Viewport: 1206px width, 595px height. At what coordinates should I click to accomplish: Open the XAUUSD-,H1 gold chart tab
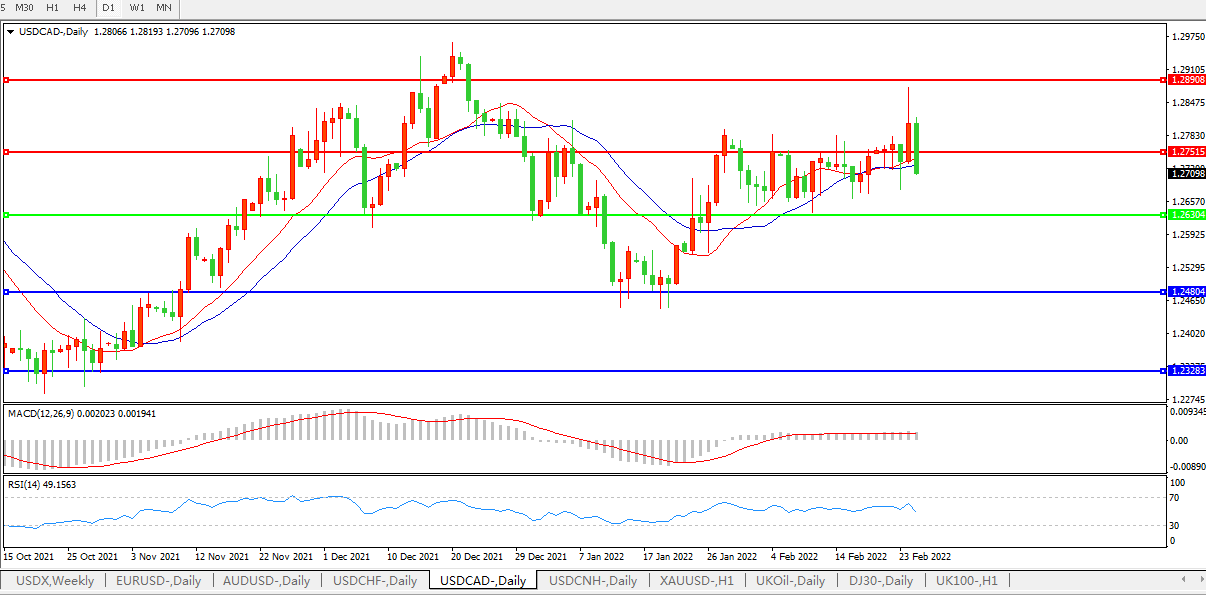coord(697,581)
